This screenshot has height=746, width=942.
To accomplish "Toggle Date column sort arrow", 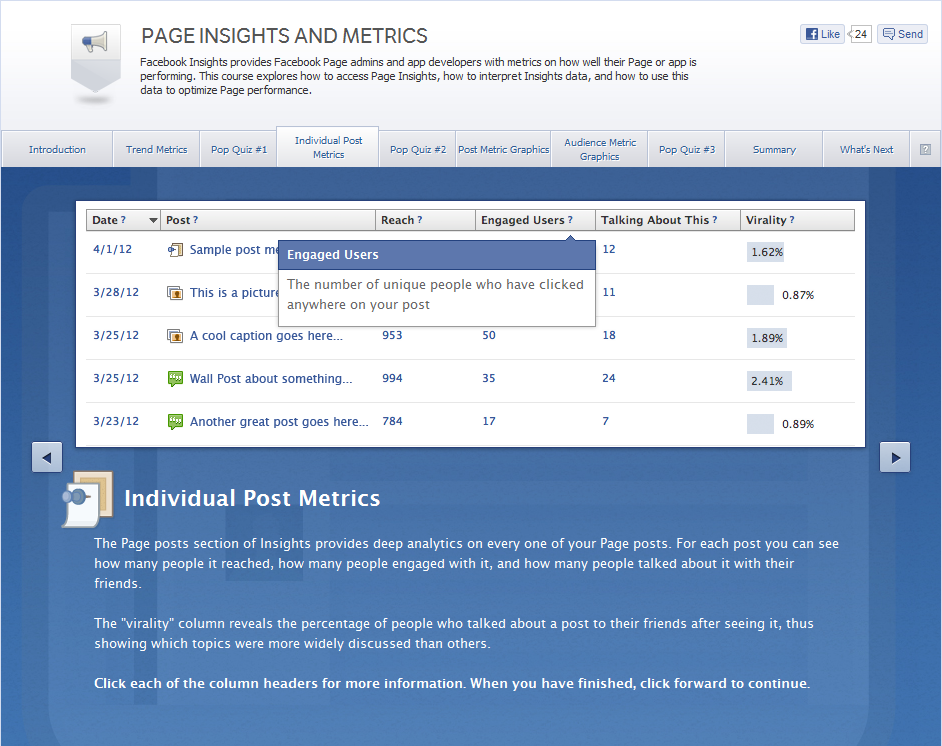I will pos(153,220).
